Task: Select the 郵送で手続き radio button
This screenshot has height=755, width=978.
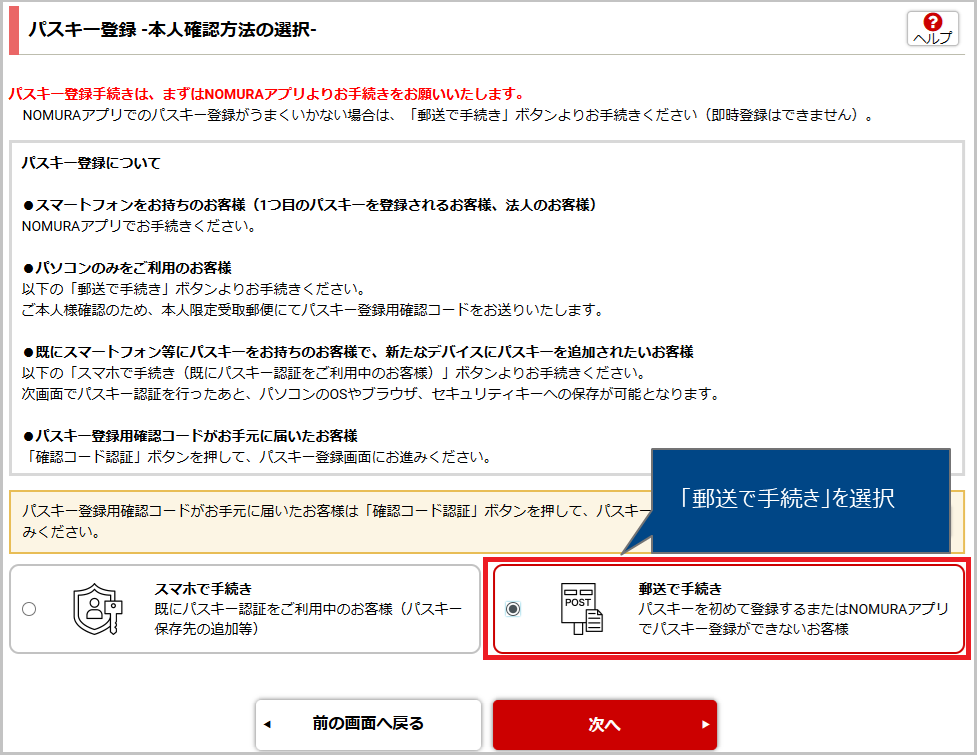Action: point(513,609)
